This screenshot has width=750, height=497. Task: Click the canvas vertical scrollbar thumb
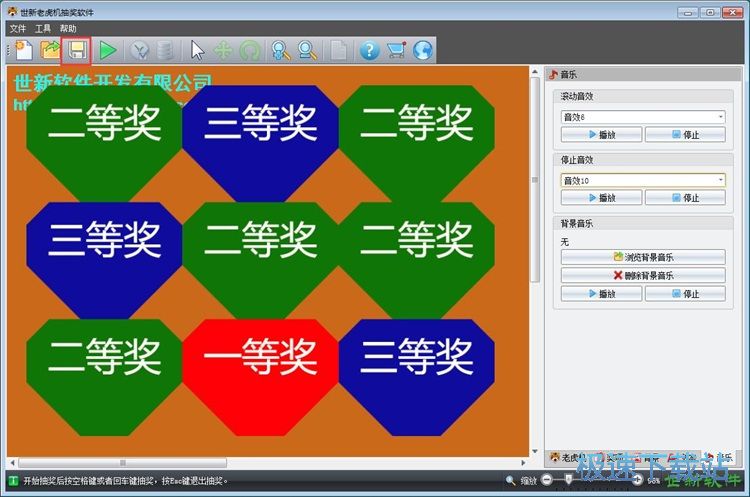[x=535, y=179]
